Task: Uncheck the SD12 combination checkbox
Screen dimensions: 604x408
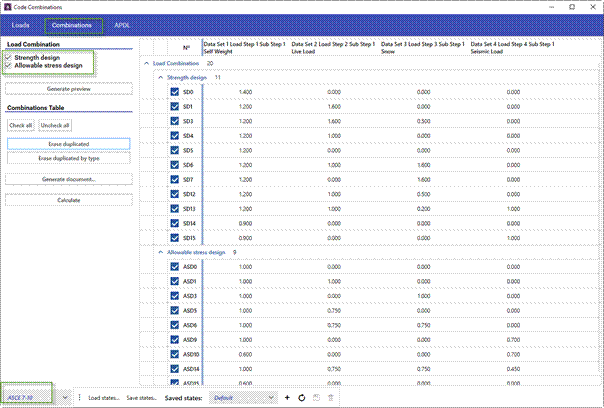Action: click(x=174, y=194)
